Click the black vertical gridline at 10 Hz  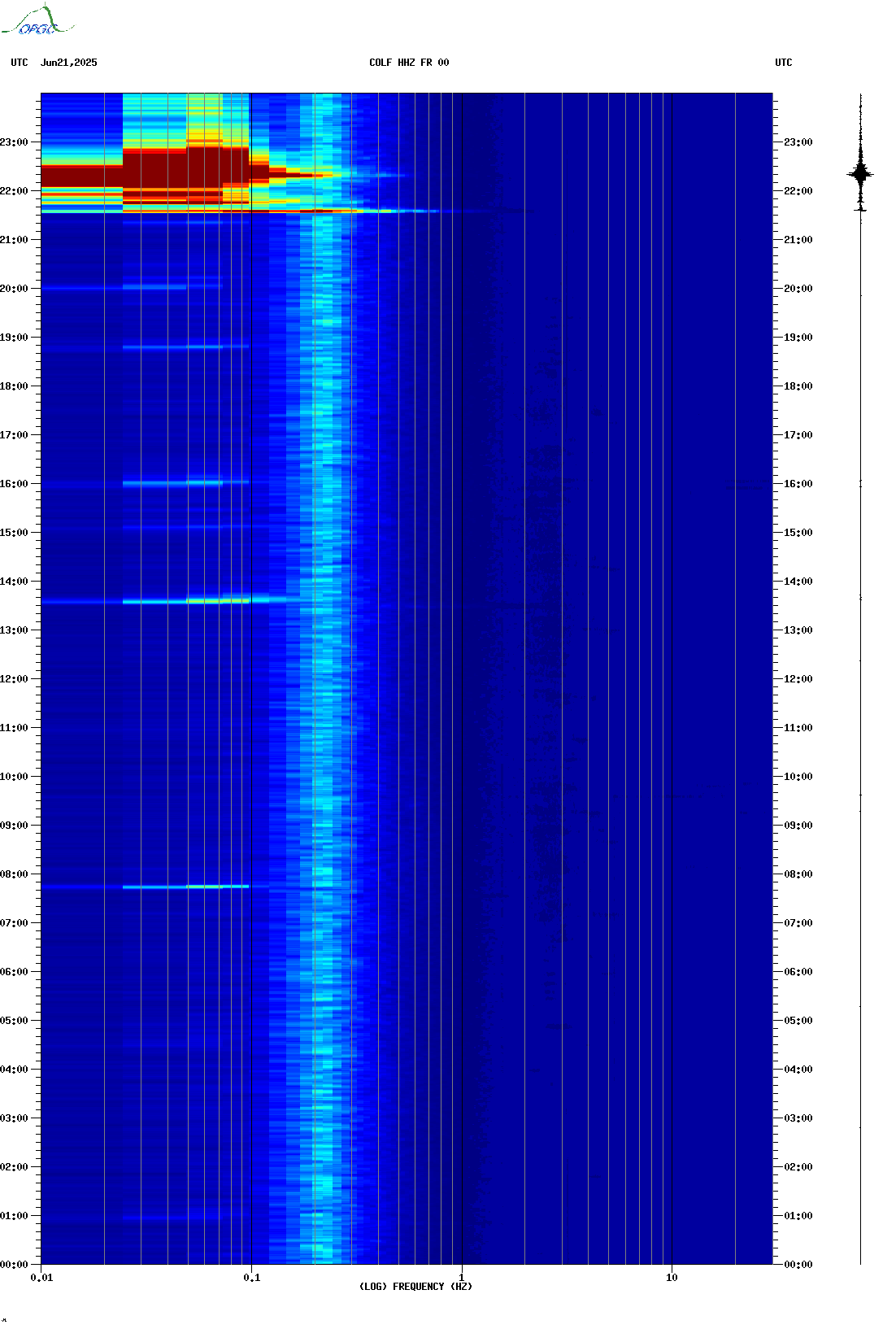[x=672, y=679]
